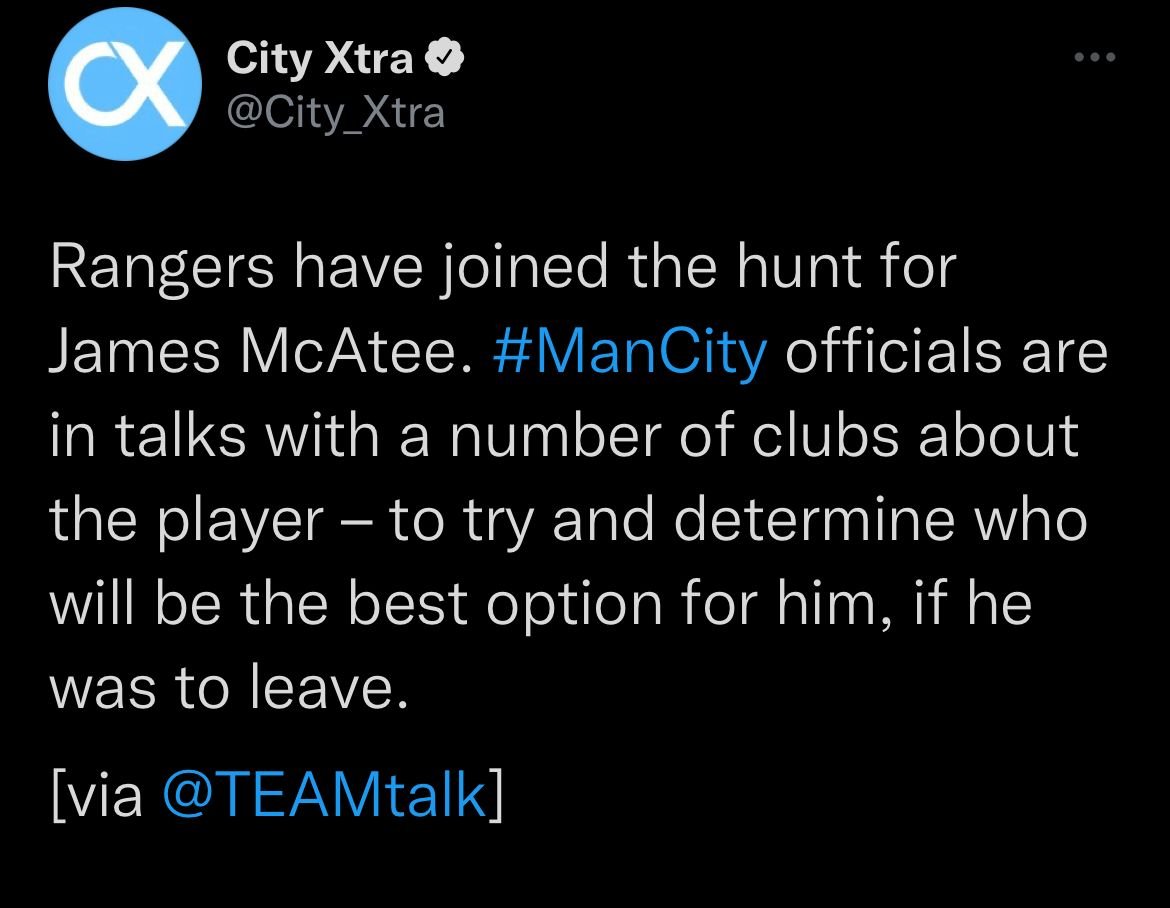Click the closing bracket after @TEAMtalk
1170x908 pixels.
pyautogui.click(x=495, y=797)
